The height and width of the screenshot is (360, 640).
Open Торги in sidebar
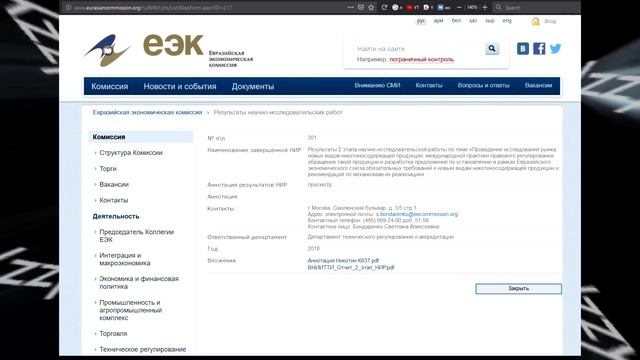pyautogui.click(x=108, y=169)
